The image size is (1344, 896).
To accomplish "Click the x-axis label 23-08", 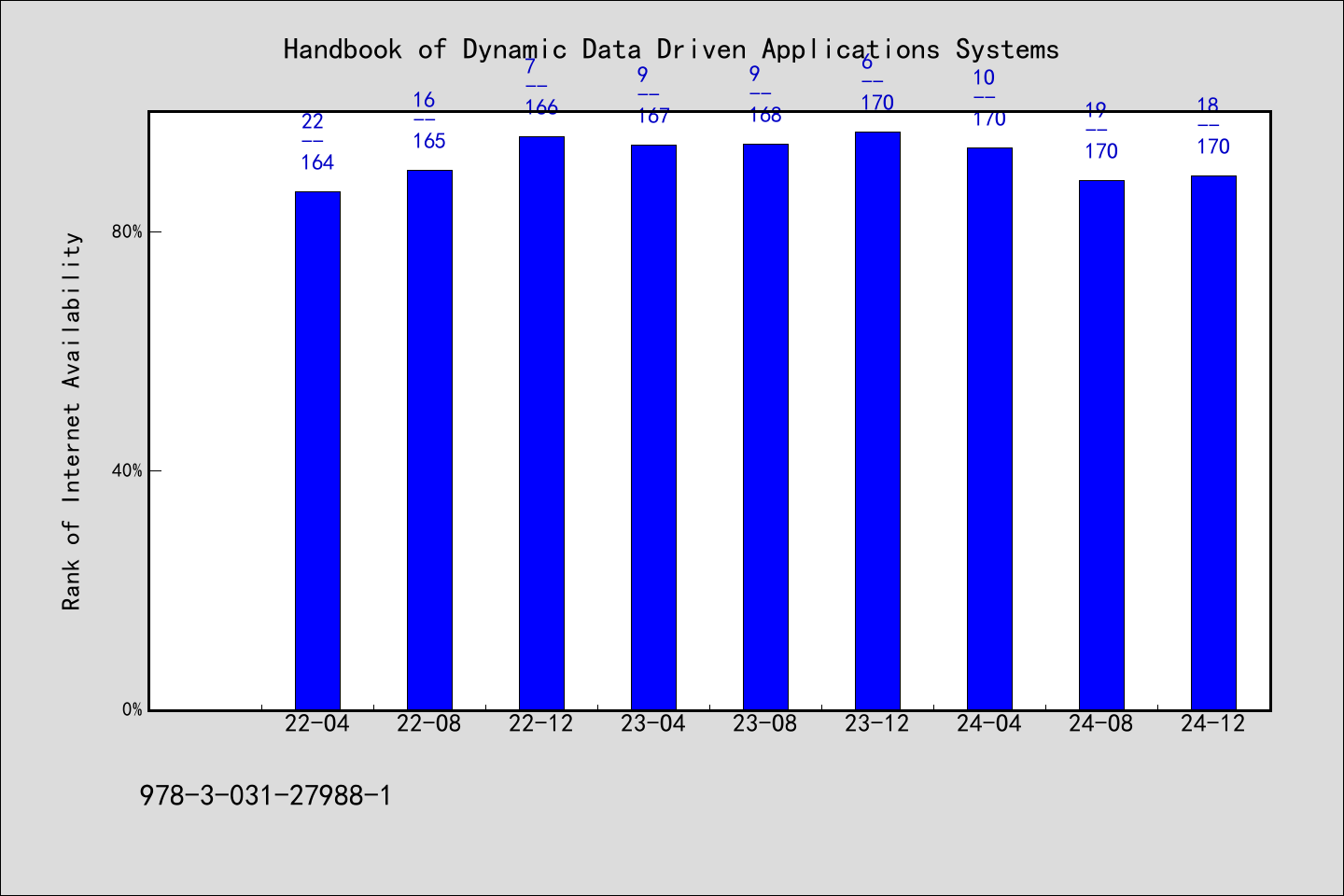I will (x=765, y=724).
